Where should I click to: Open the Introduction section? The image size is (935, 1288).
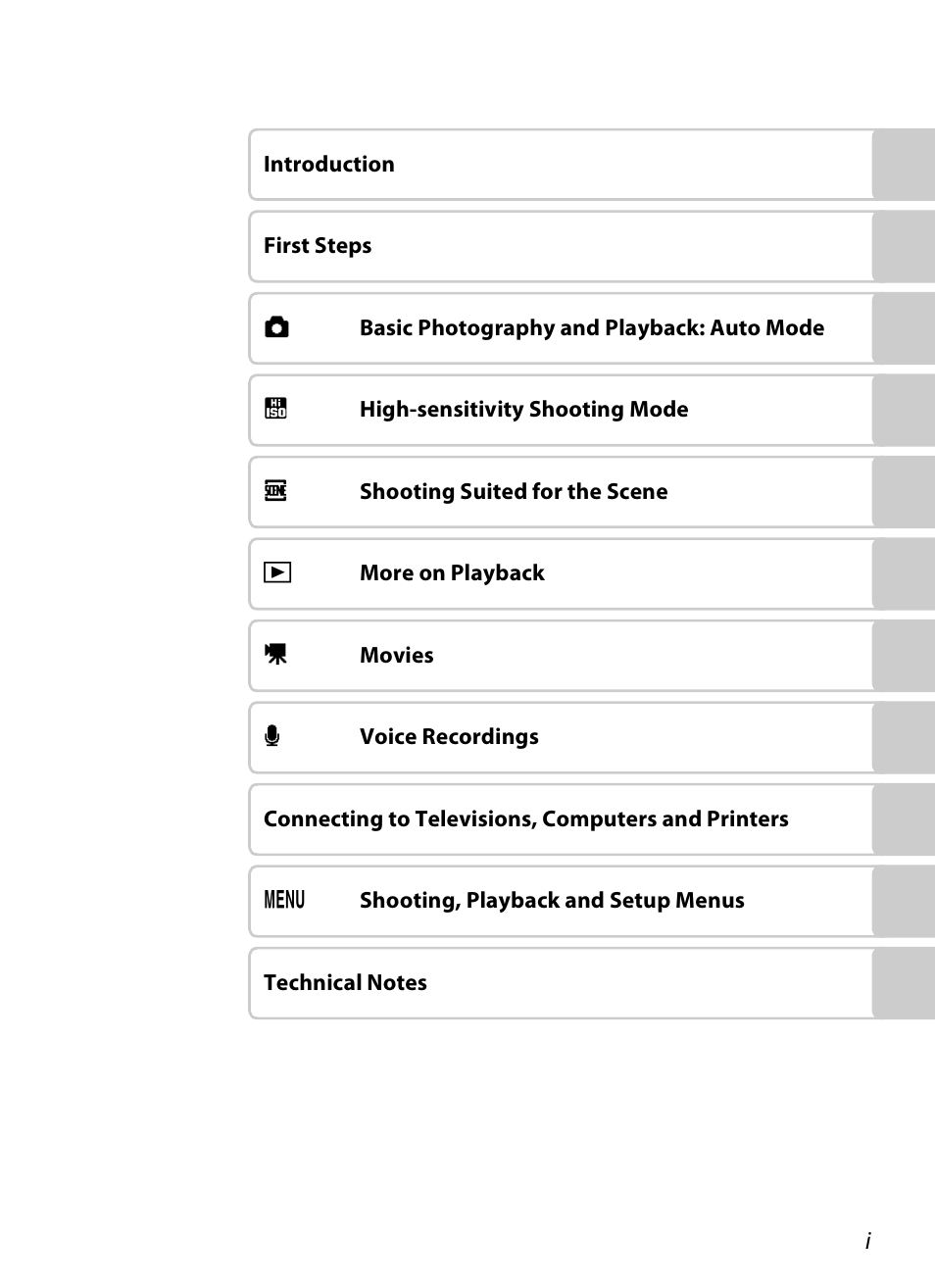pos(329,165)
